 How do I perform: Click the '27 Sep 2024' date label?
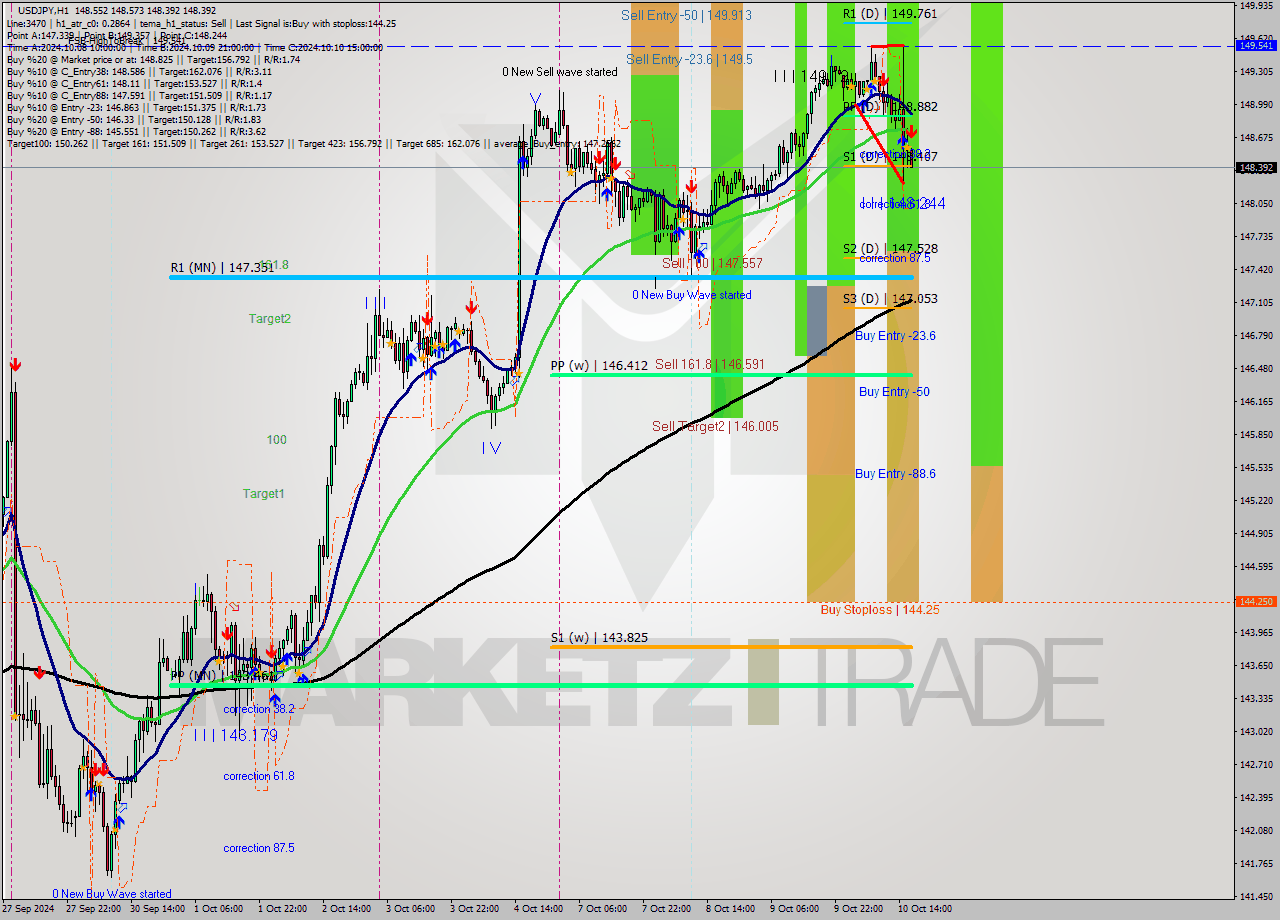tap(28, 909)
